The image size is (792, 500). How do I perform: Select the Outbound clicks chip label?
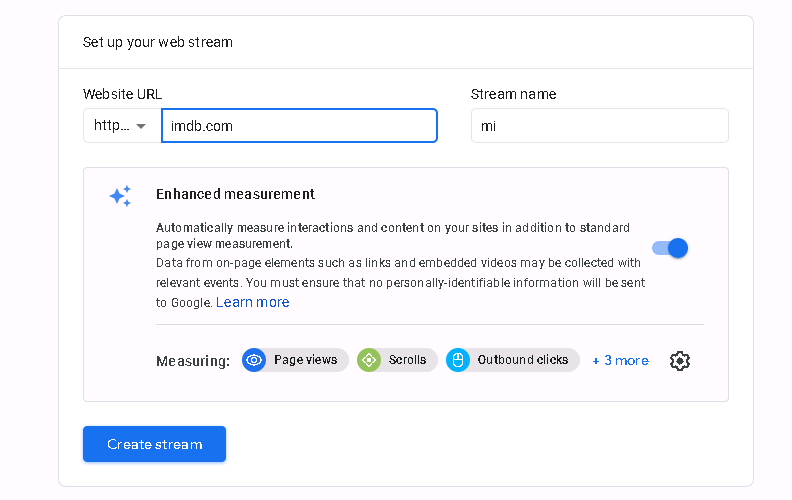pyautogui.click(x=523, y=360)
